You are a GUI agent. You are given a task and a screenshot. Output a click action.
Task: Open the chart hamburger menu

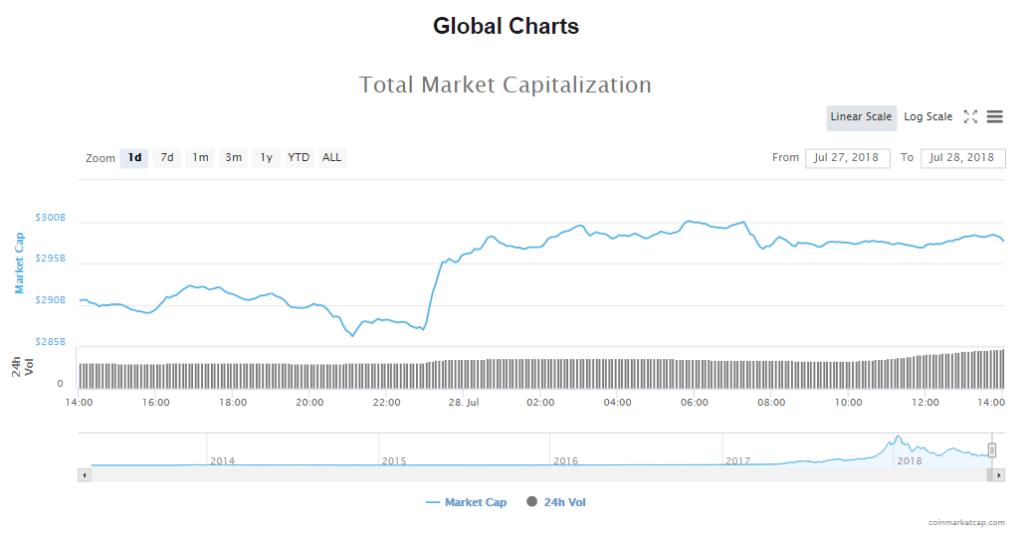pos(995,117)
